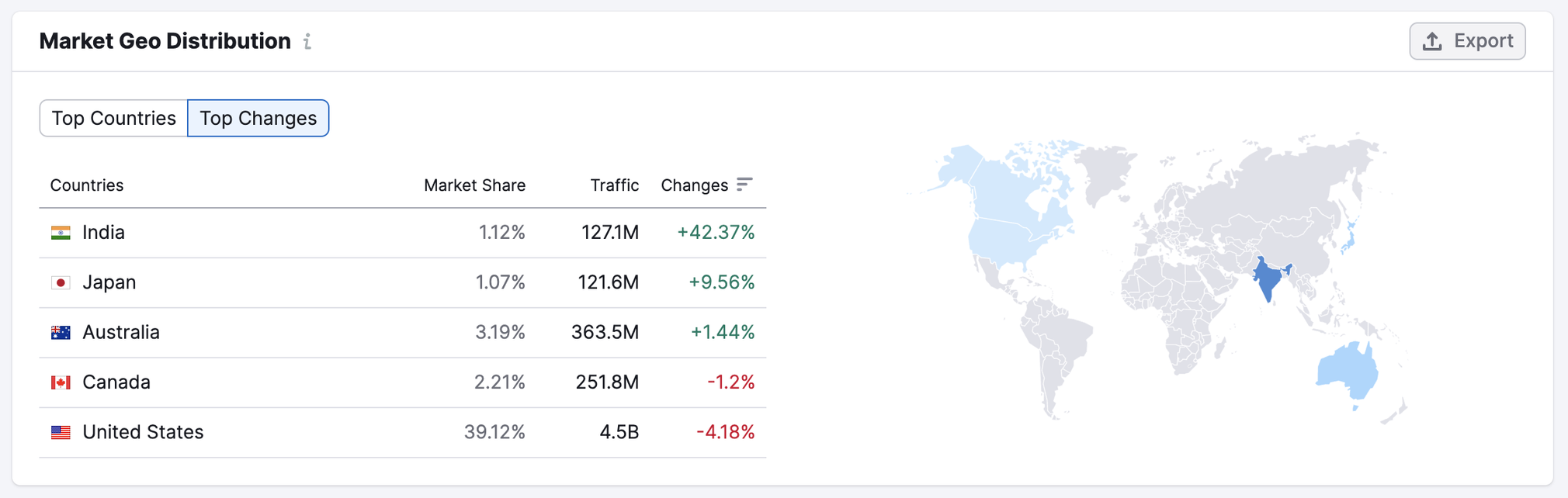Click India highlighted on the world map
This screenshot has height=498, width=1568.
(1268, 281)
